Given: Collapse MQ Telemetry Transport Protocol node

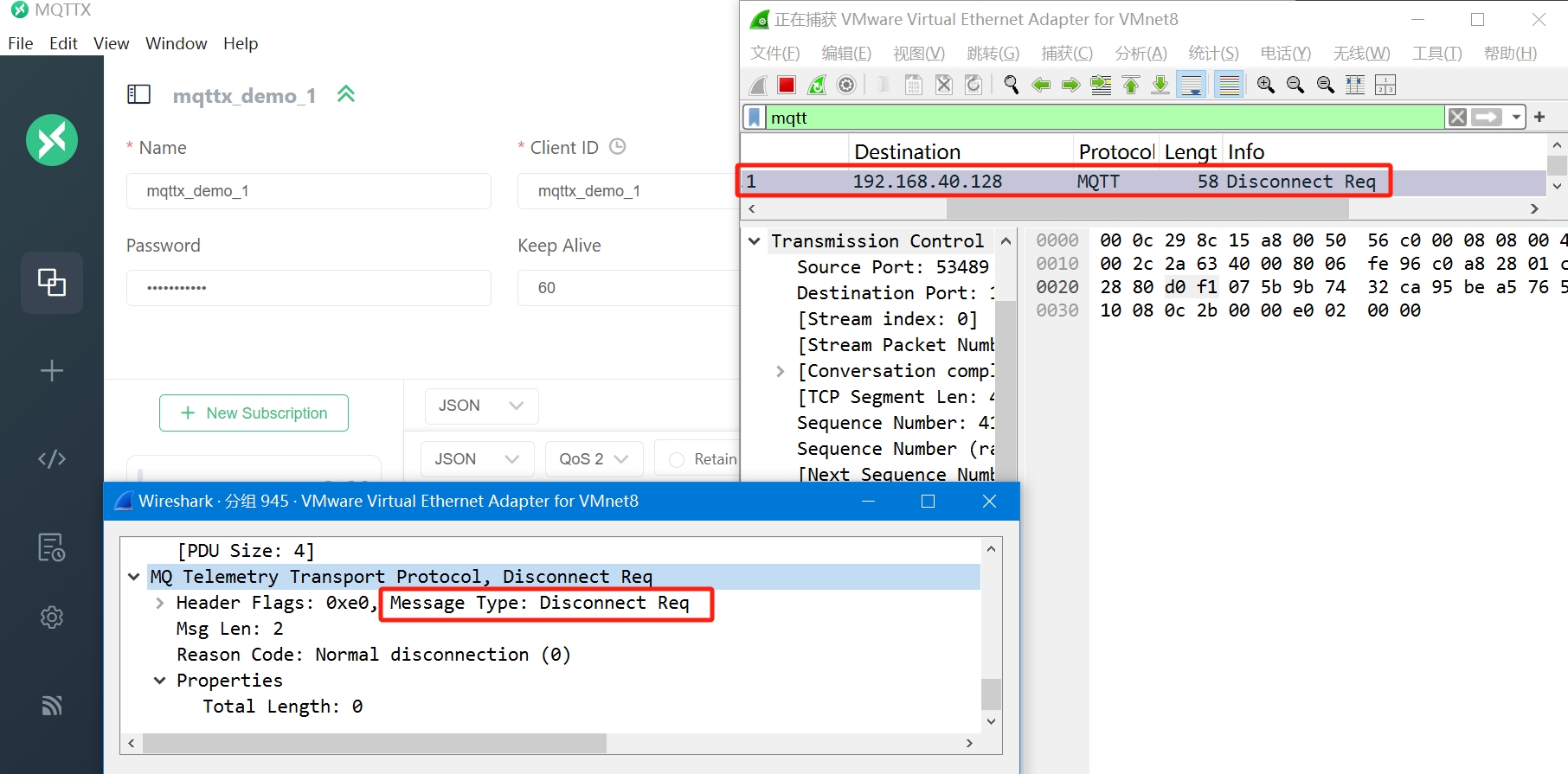Looking at the screenshot, I should [134, 577].
